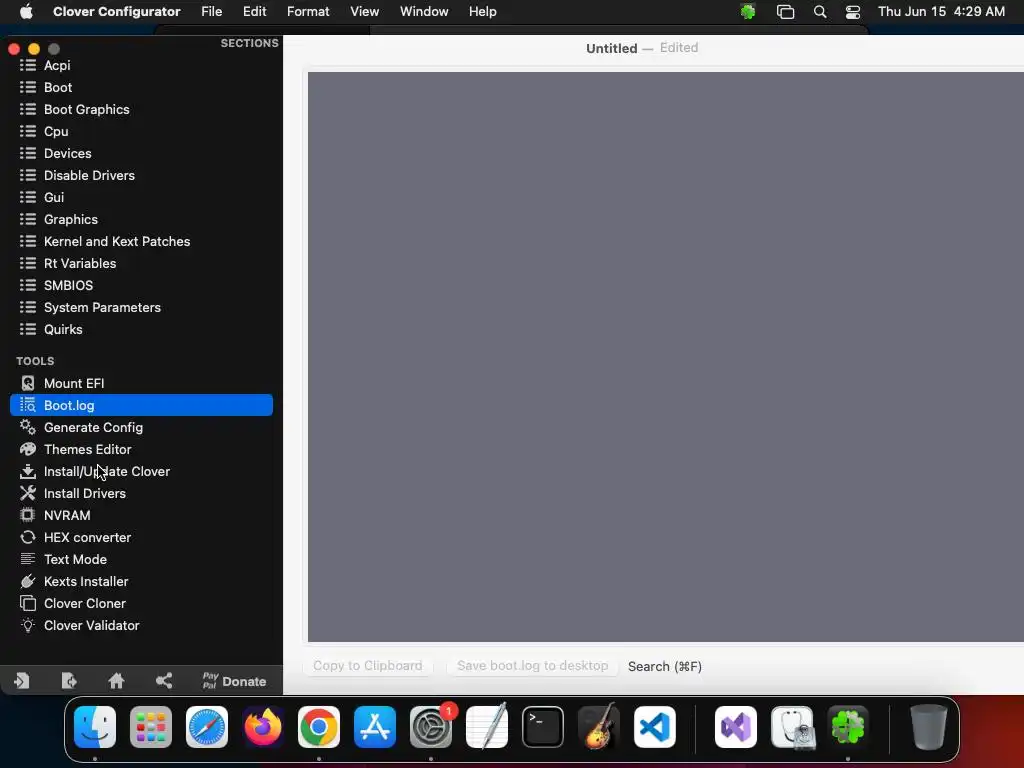Click the Mount EFI disk icon
The width and height of the screenshot is (1024, 768).
click(27, 383)
